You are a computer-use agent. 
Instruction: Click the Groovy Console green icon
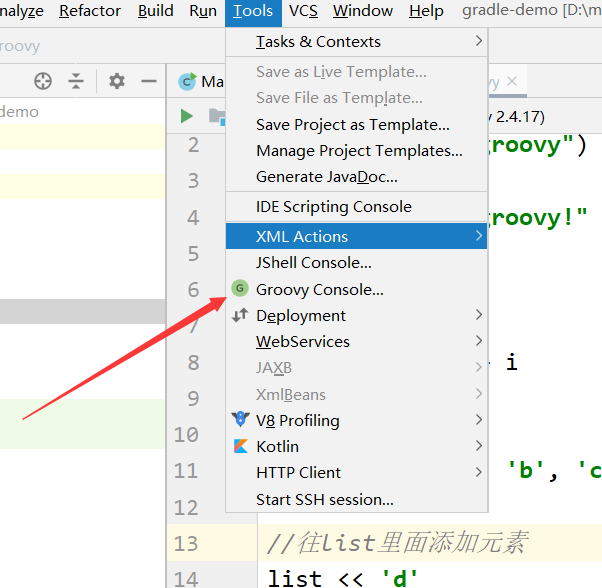(x=240, y=289)
